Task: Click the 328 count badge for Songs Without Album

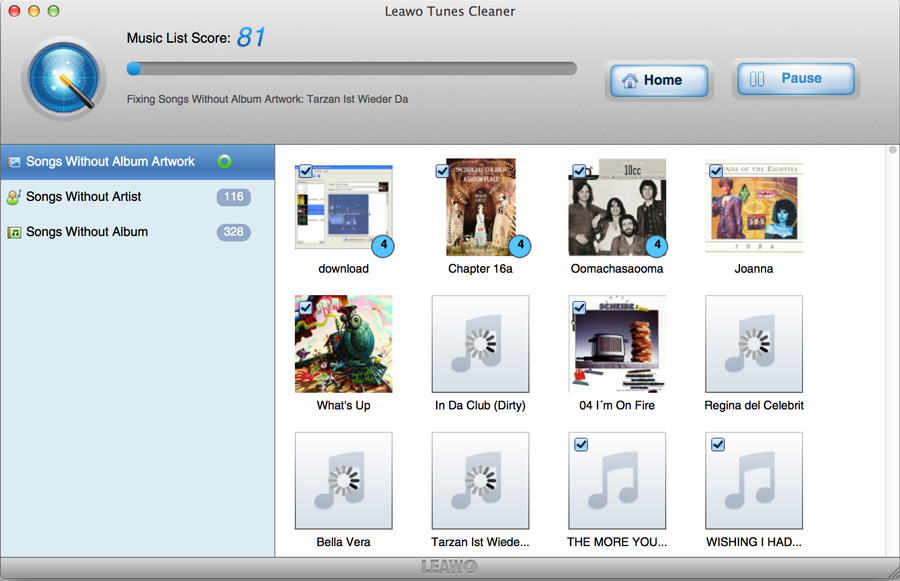Action: (x=234, y=232)
